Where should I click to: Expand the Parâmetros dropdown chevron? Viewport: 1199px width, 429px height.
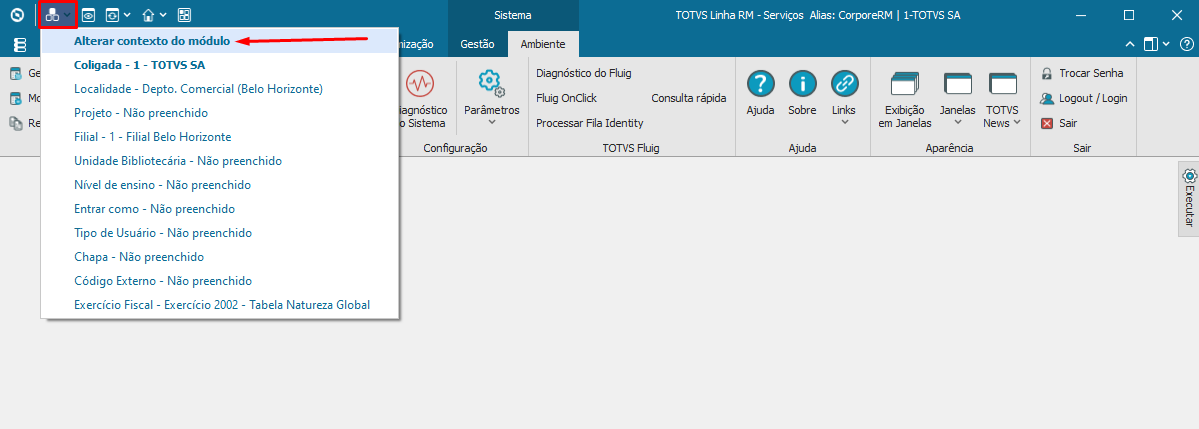click(x=491, y=122)
